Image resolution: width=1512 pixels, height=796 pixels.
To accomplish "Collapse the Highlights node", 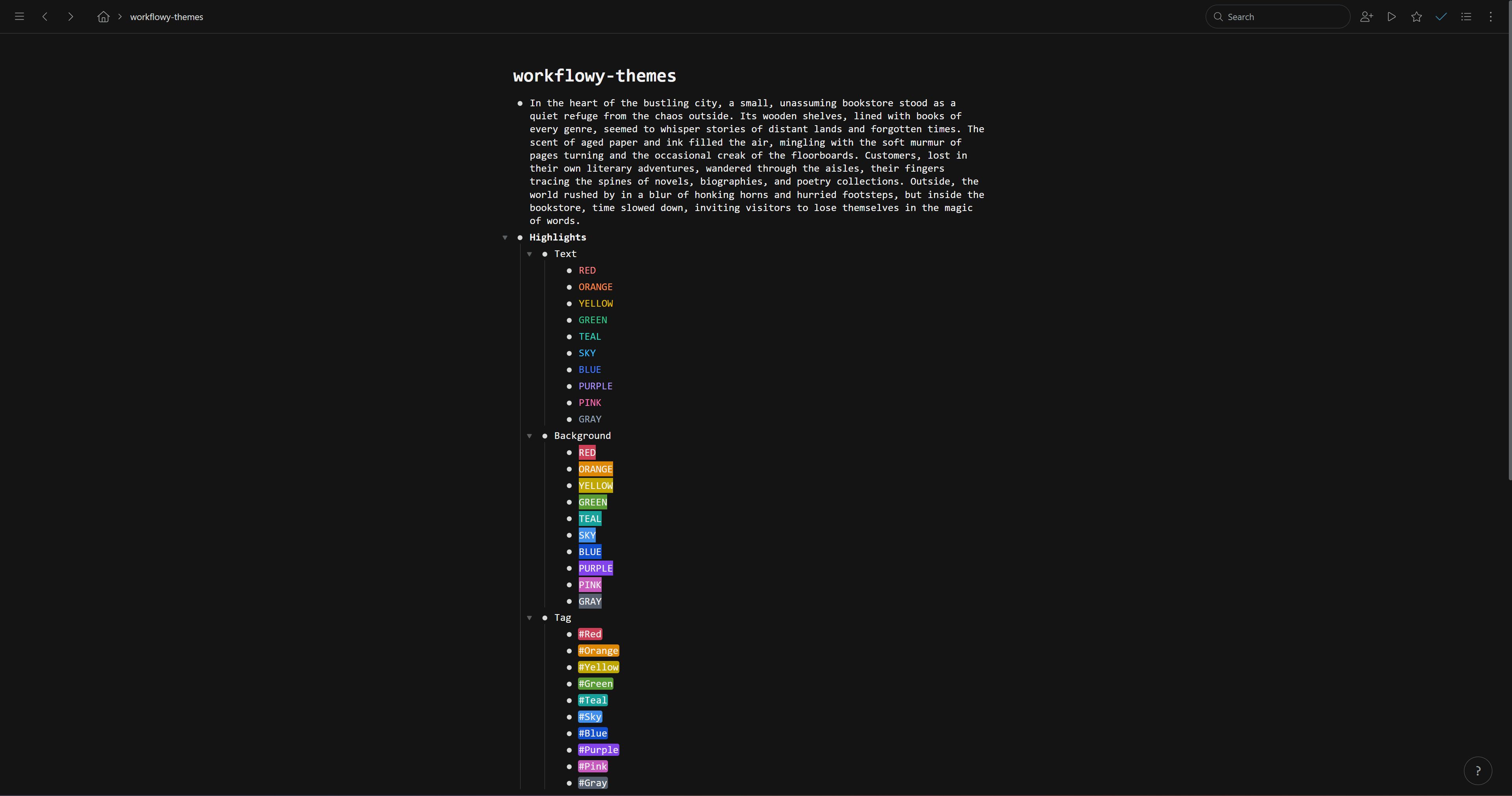I will point(505,237).
